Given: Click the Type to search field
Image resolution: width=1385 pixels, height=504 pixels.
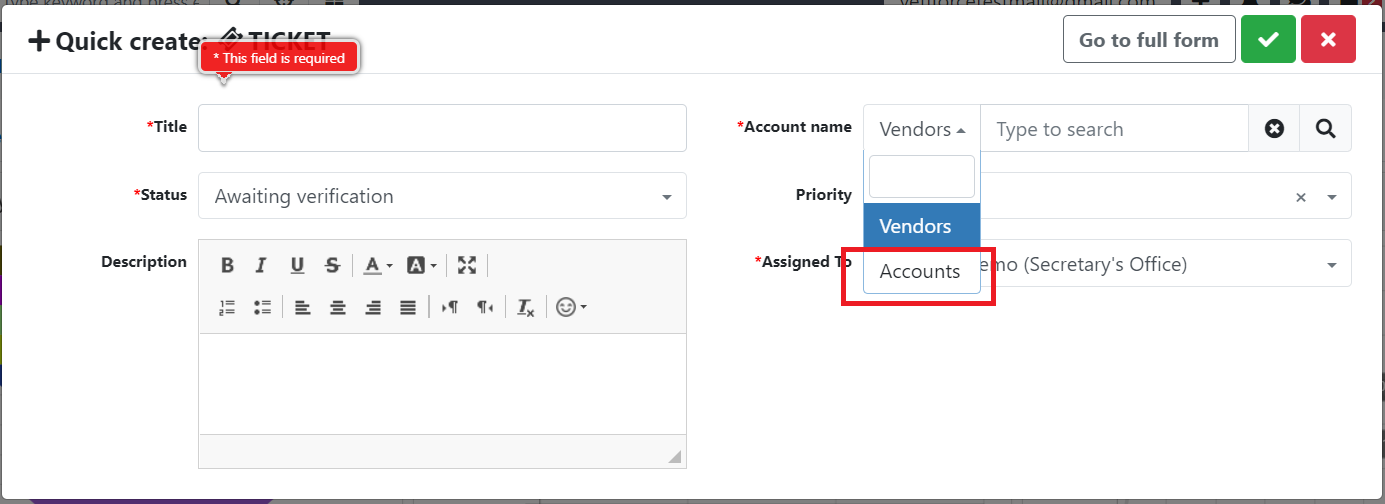Looking at the screenshot, I should coord(1114,128).
